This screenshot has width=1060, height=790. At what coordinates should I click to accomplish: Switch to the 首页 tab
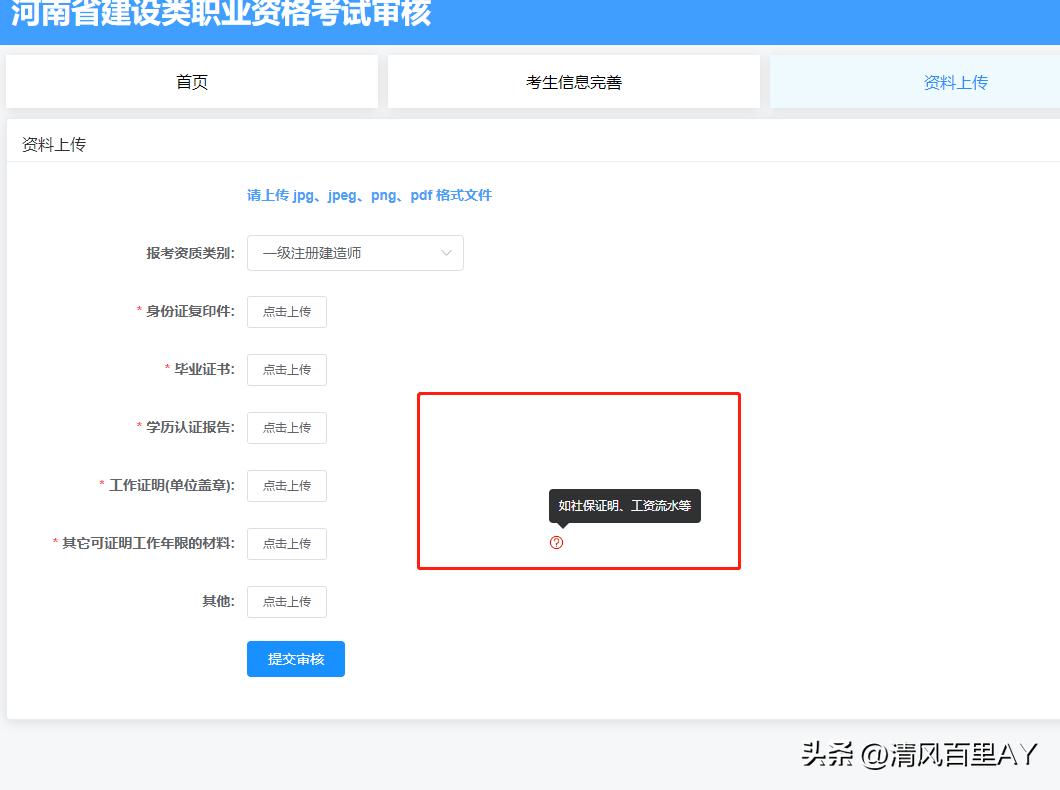(192, 82)
